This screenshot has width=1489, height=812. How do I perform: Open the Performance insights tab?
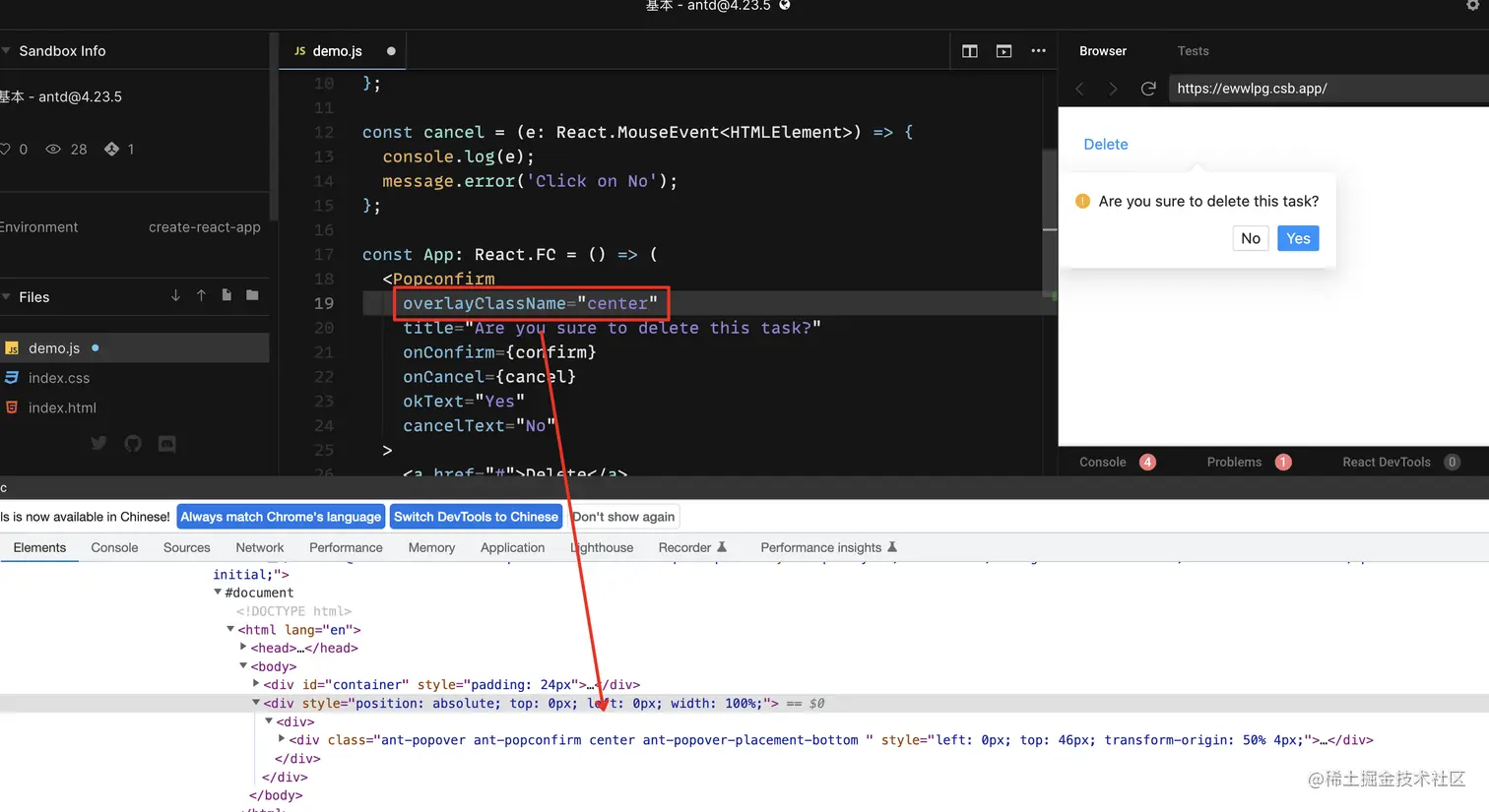(x=821, y=547)
